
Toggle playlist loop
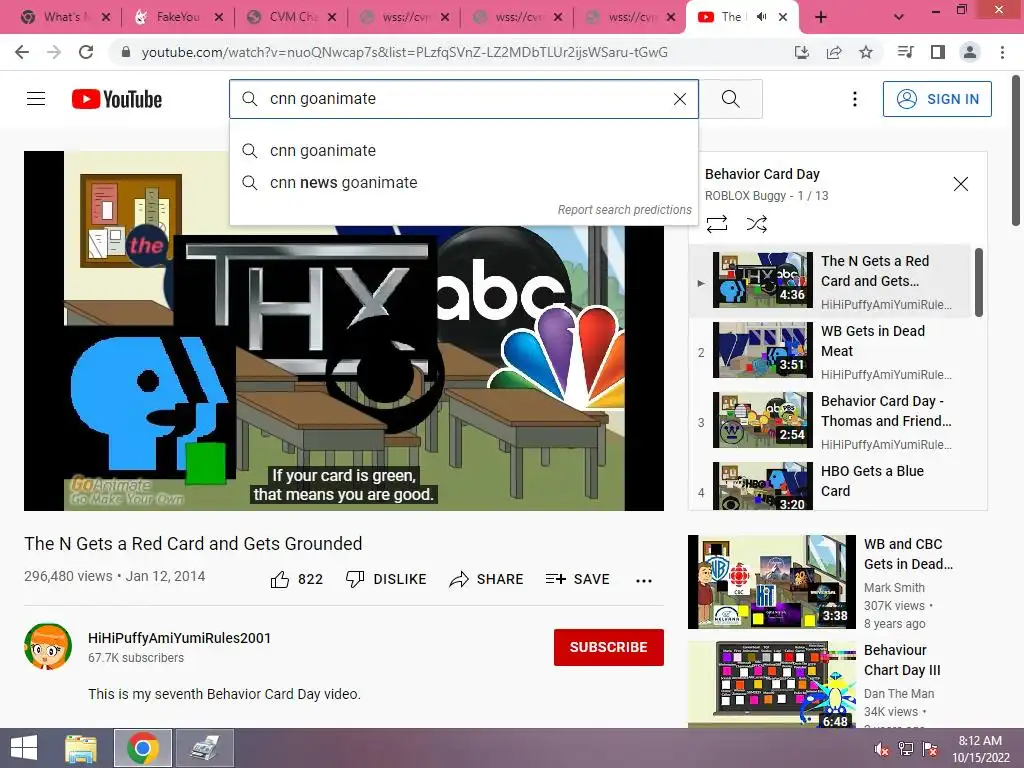716,224
